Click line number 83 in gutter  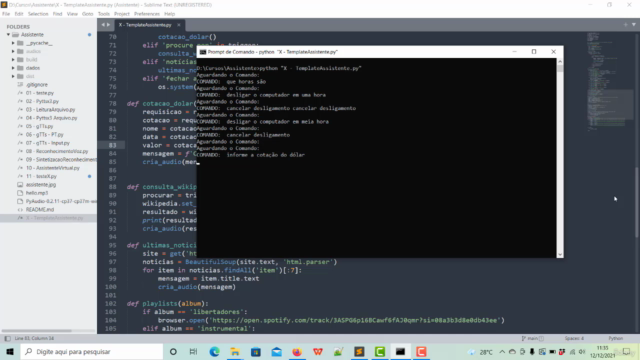tap(112, 145)
